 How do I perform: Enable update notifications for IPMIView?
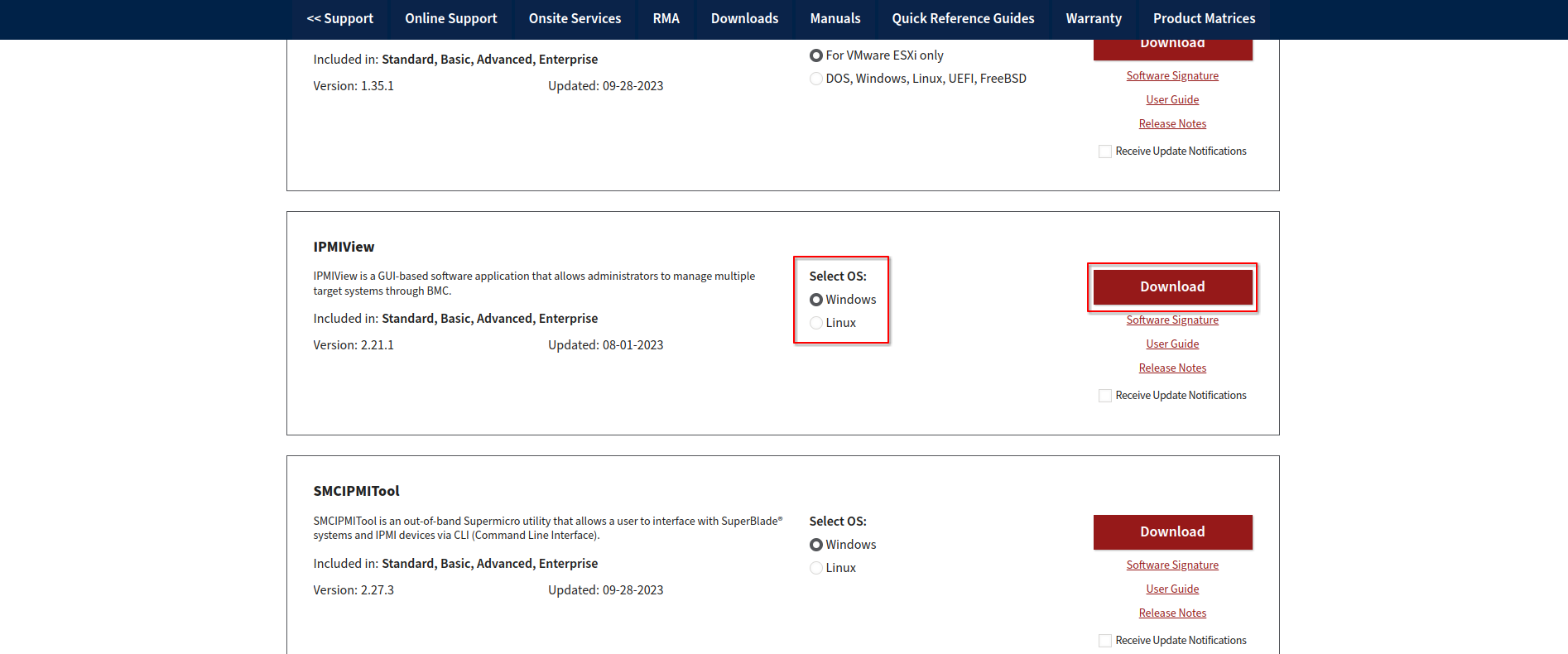click(1105, 396)
